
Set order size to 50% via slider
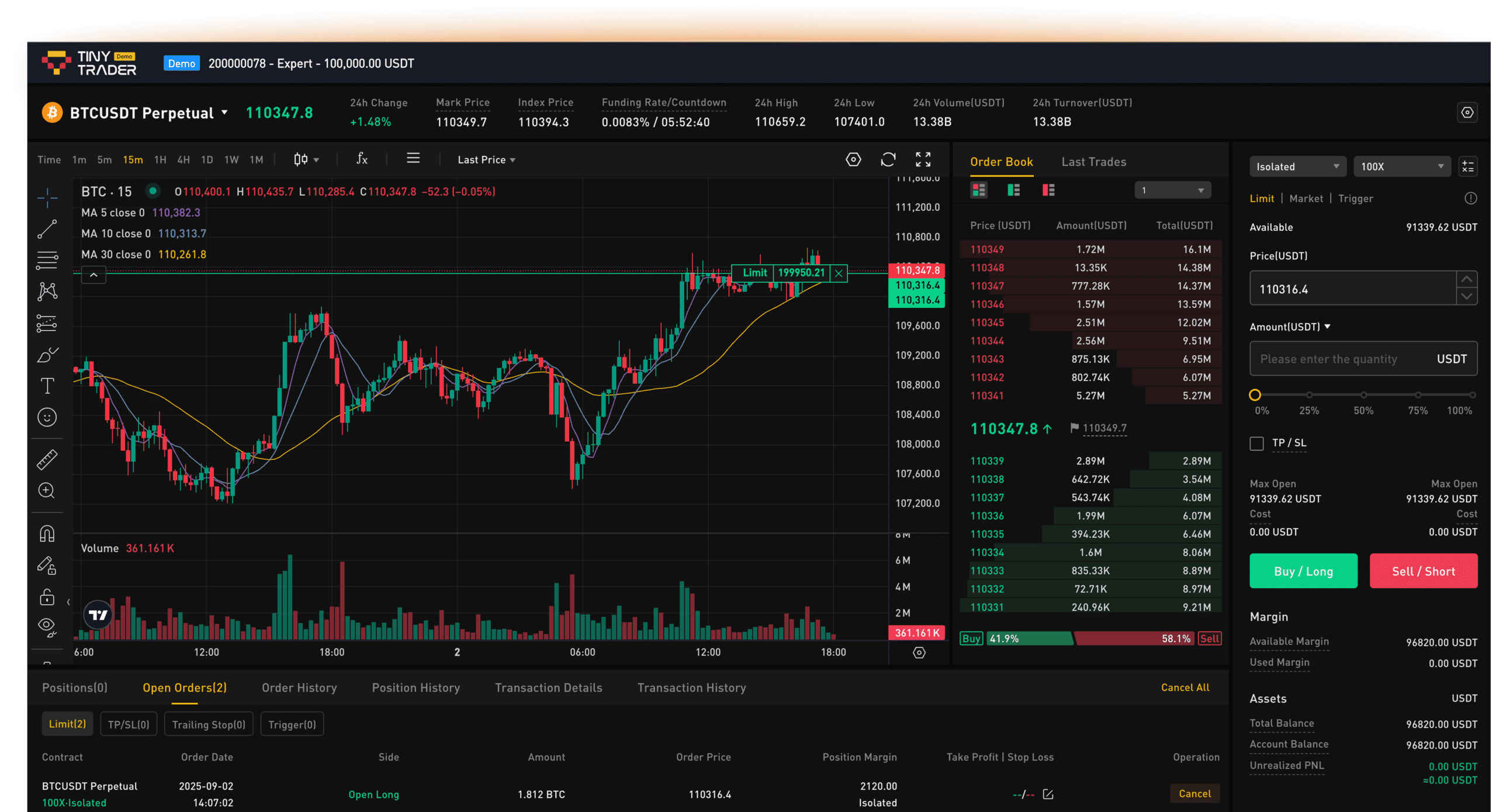click(1364, 395)
